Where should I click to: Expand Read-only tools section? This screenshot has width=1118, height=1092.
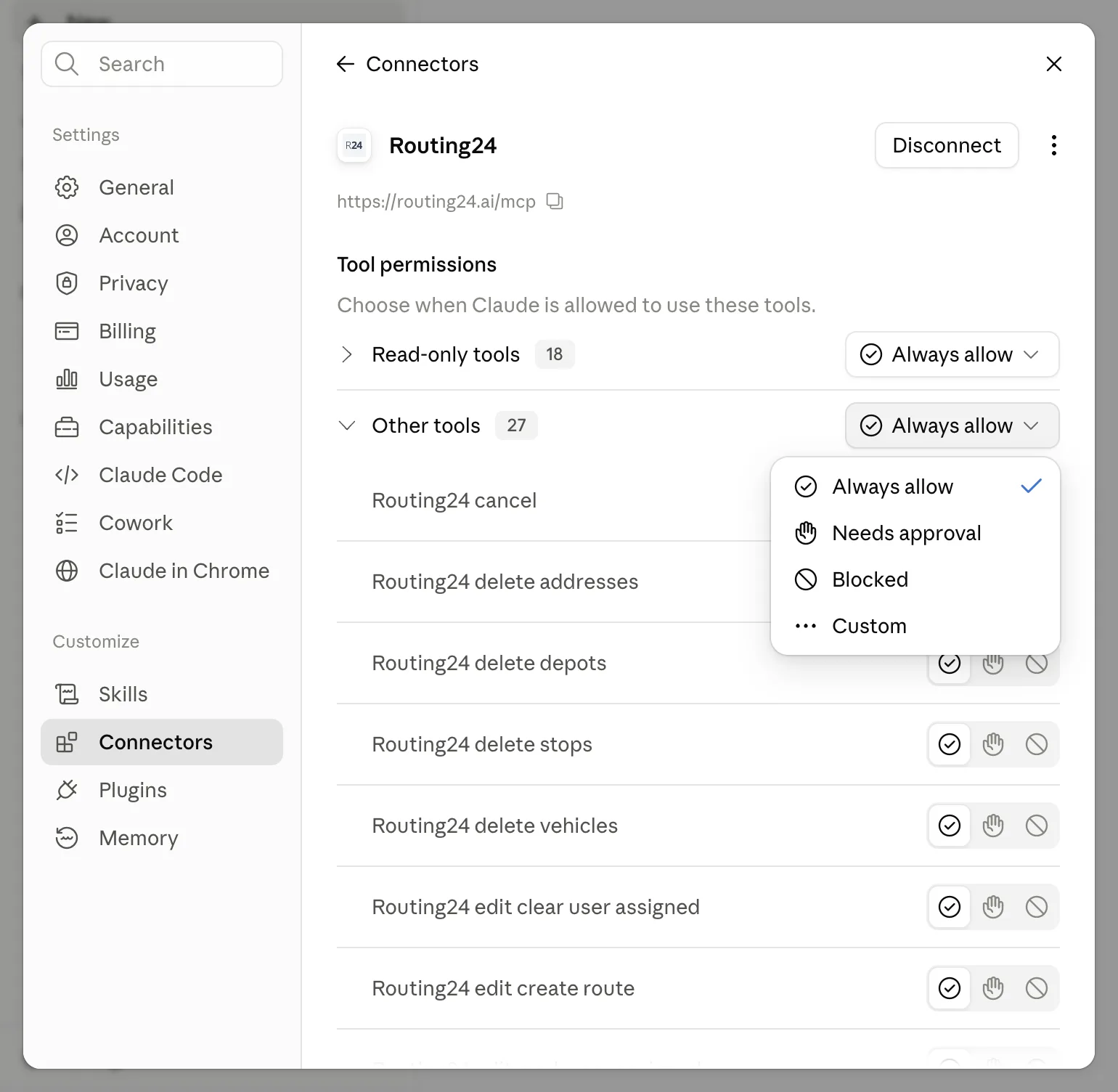[347, 354]
